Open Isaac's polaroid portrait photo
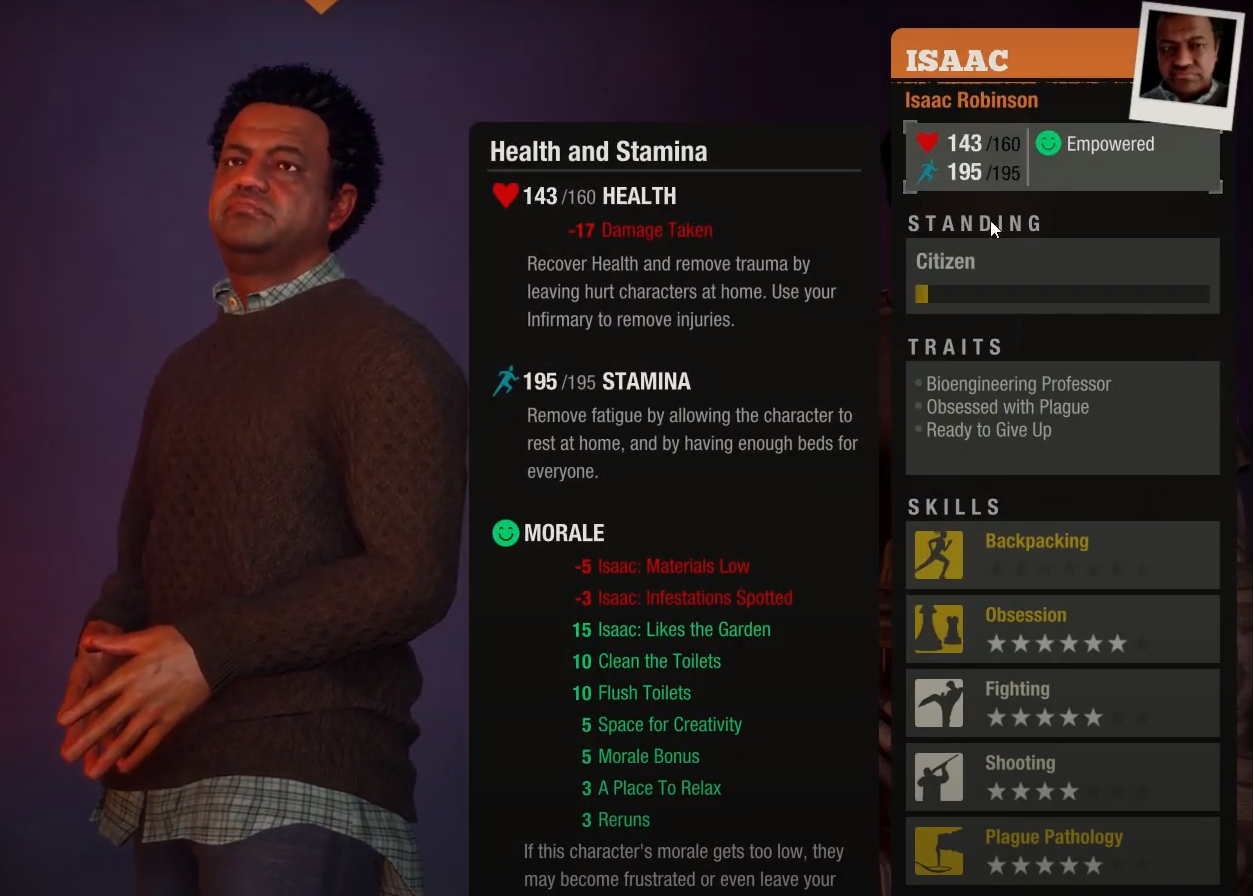The width and height of the screenshot is (1254, 896). point(1187,65)
